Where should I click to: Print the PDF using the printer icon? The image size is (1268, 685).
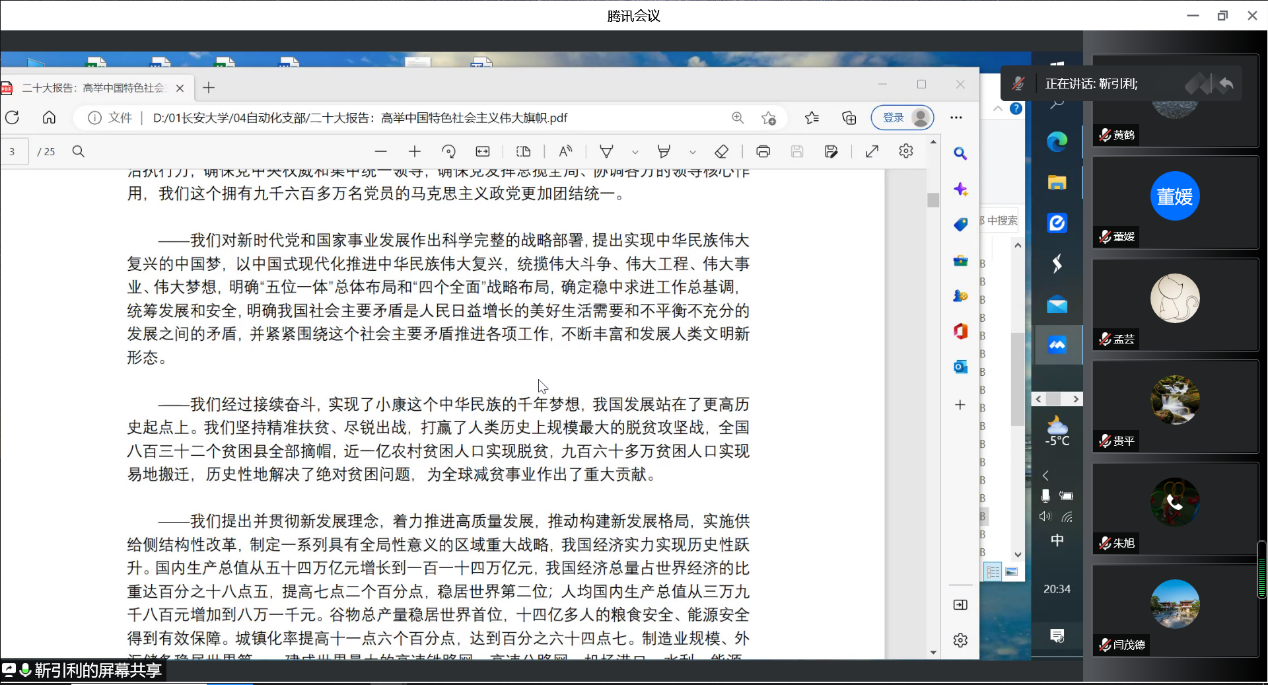click(x=763, y=151)
